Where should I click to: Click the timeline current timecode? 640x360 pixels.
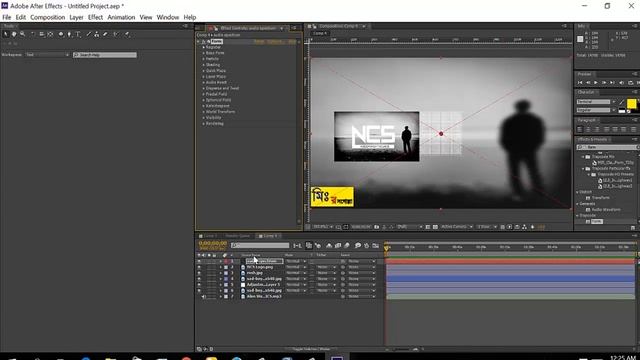213,244
